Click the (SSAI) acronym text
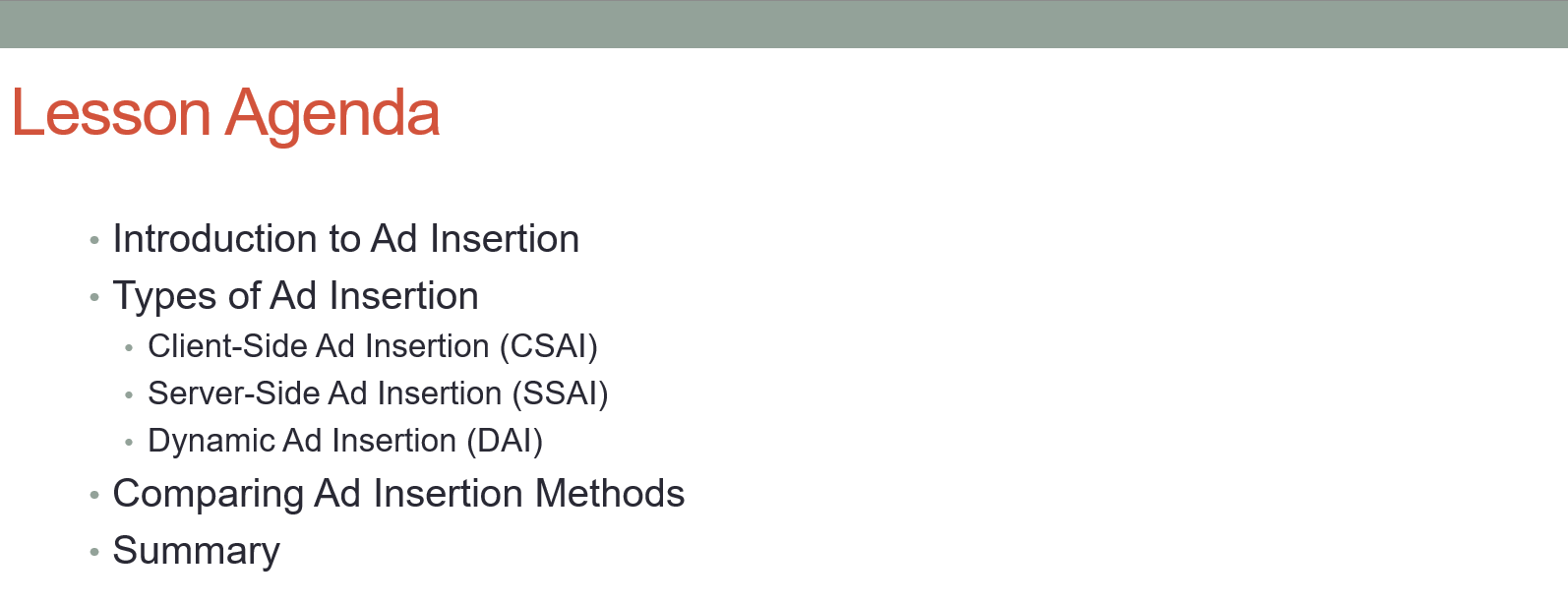The image size is (1568, 604). coord(561,393)
